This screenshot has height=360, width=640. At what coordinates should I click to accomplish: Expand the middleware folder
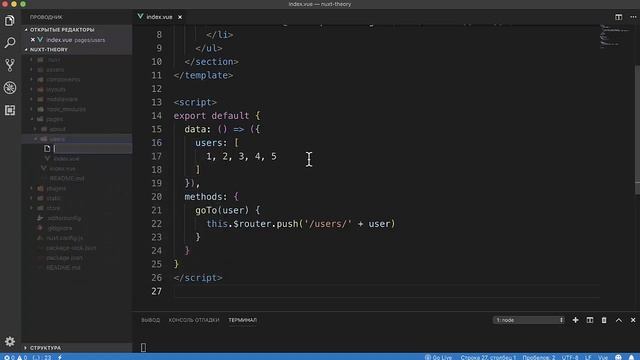(x=62, y=99)
